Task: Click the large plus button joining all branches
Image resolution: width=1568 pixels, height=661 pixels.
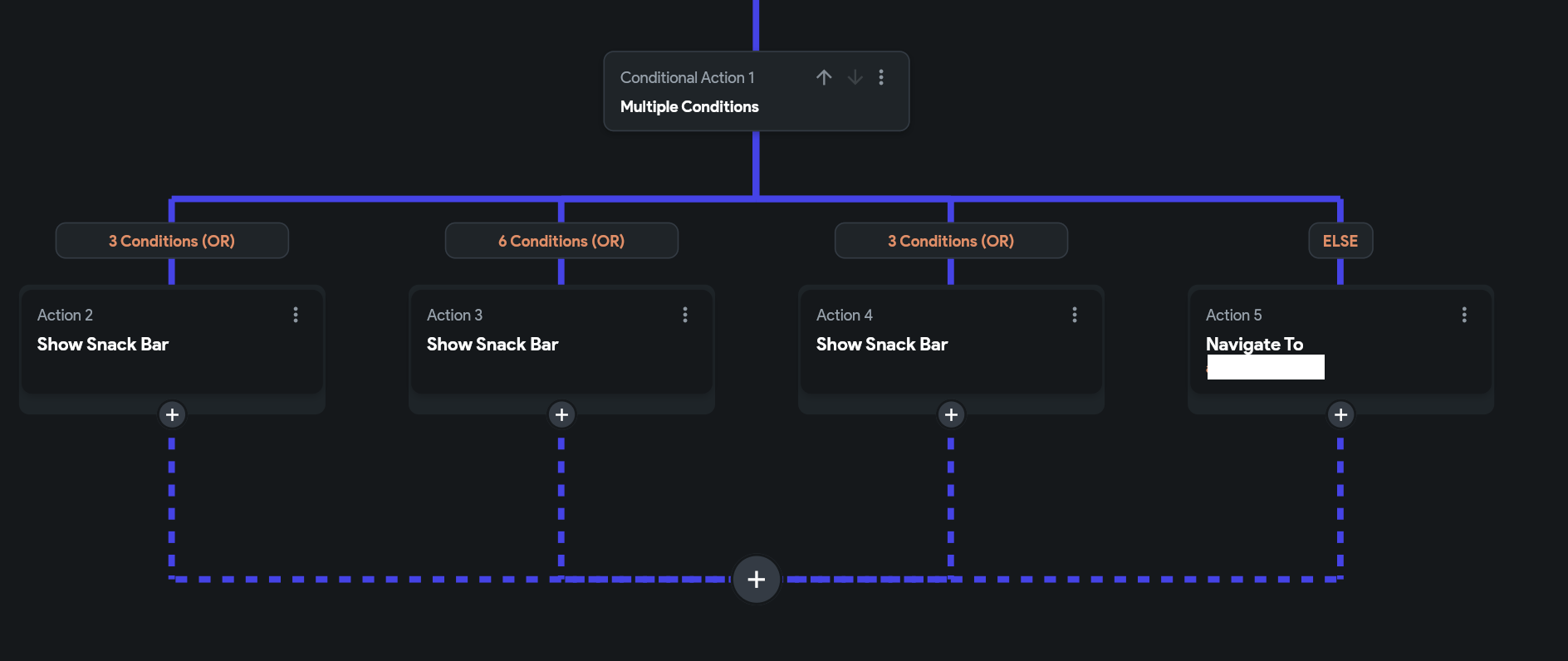Action: (x=756, y=579)
